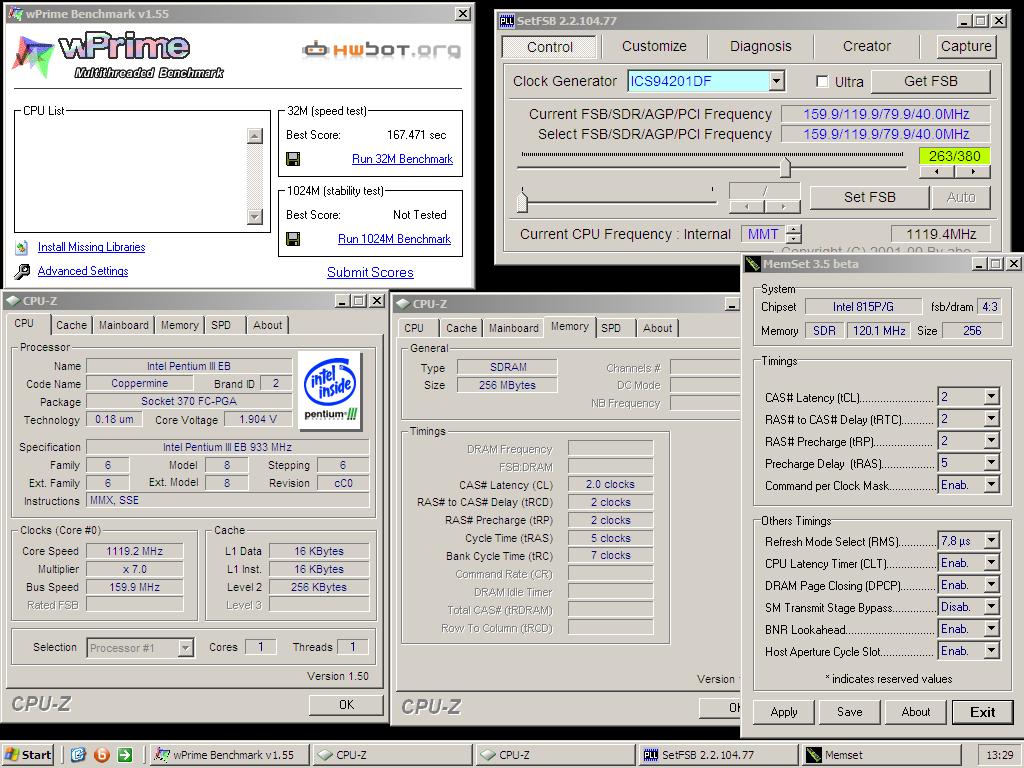Open Internet Explorer quick launch icon
Image resolution: width=1024 pixels, height=768 pixels.
78,755
